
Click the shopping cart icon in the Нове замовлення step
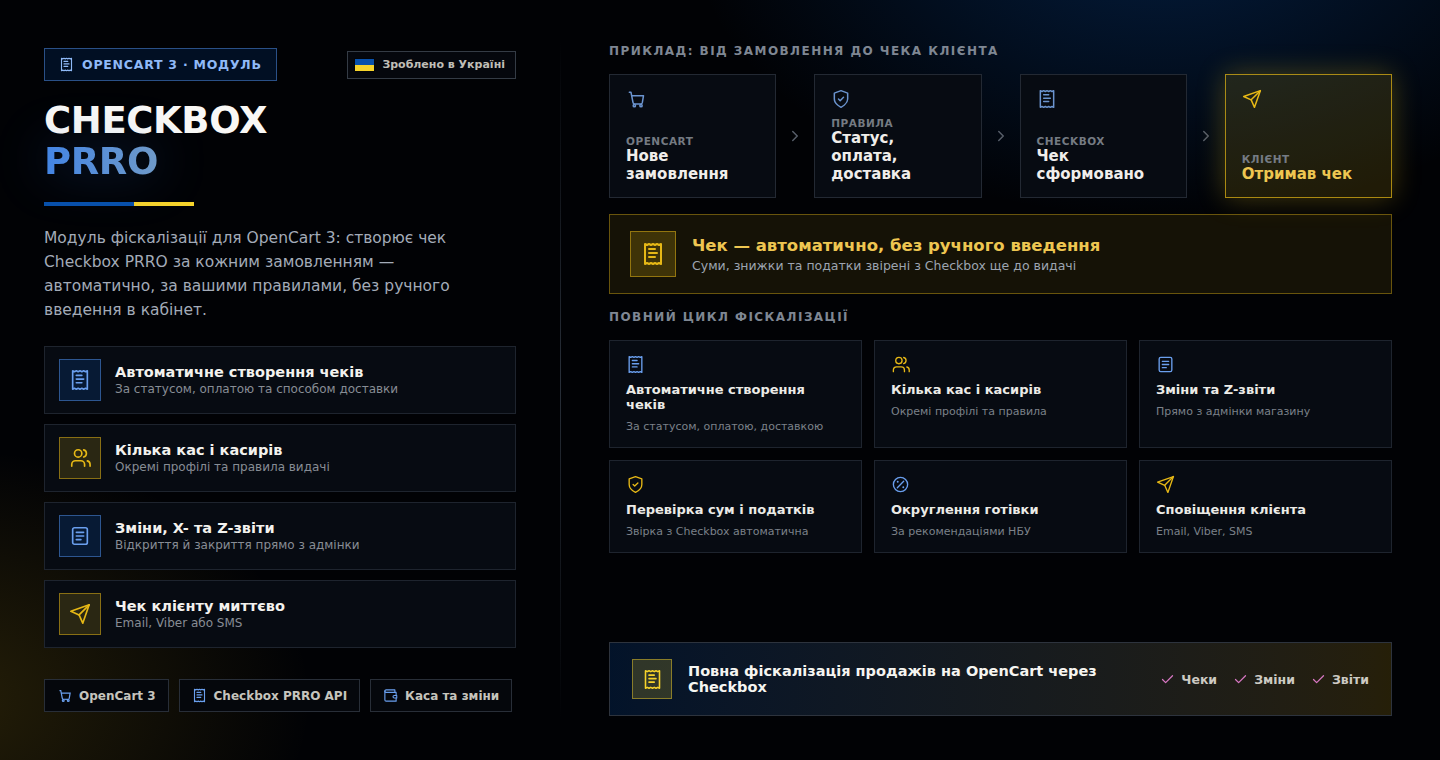[636, 99]
